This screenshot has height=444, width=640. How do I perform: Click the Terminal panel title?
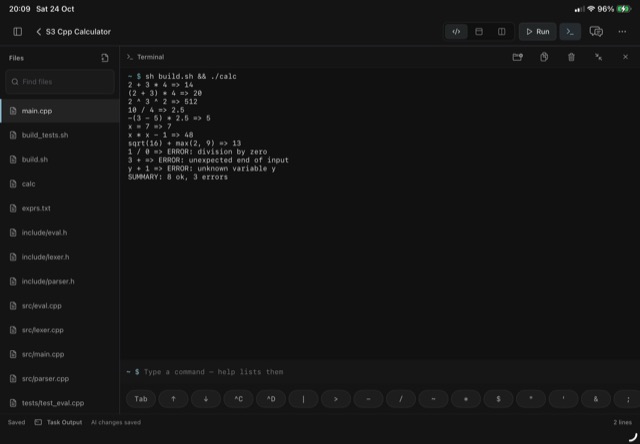click(x=151, y=57)
